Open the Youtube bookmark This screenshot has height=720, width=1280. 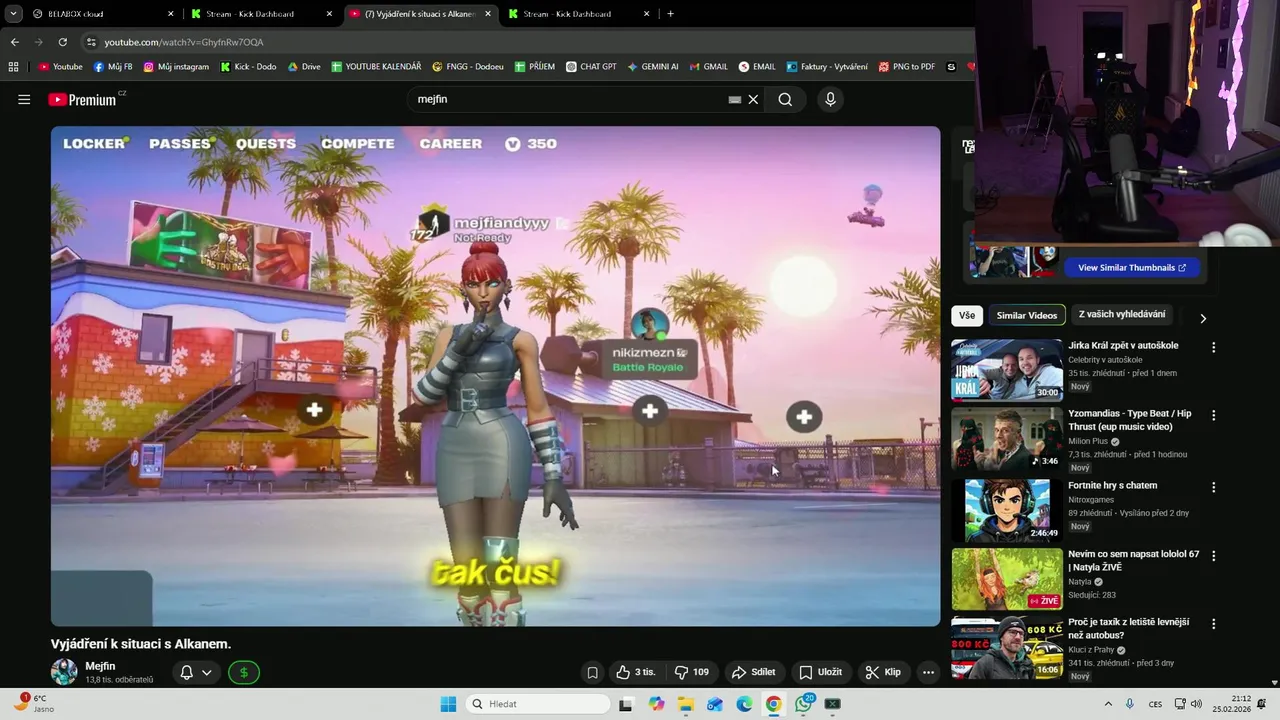tap(60, 67)
